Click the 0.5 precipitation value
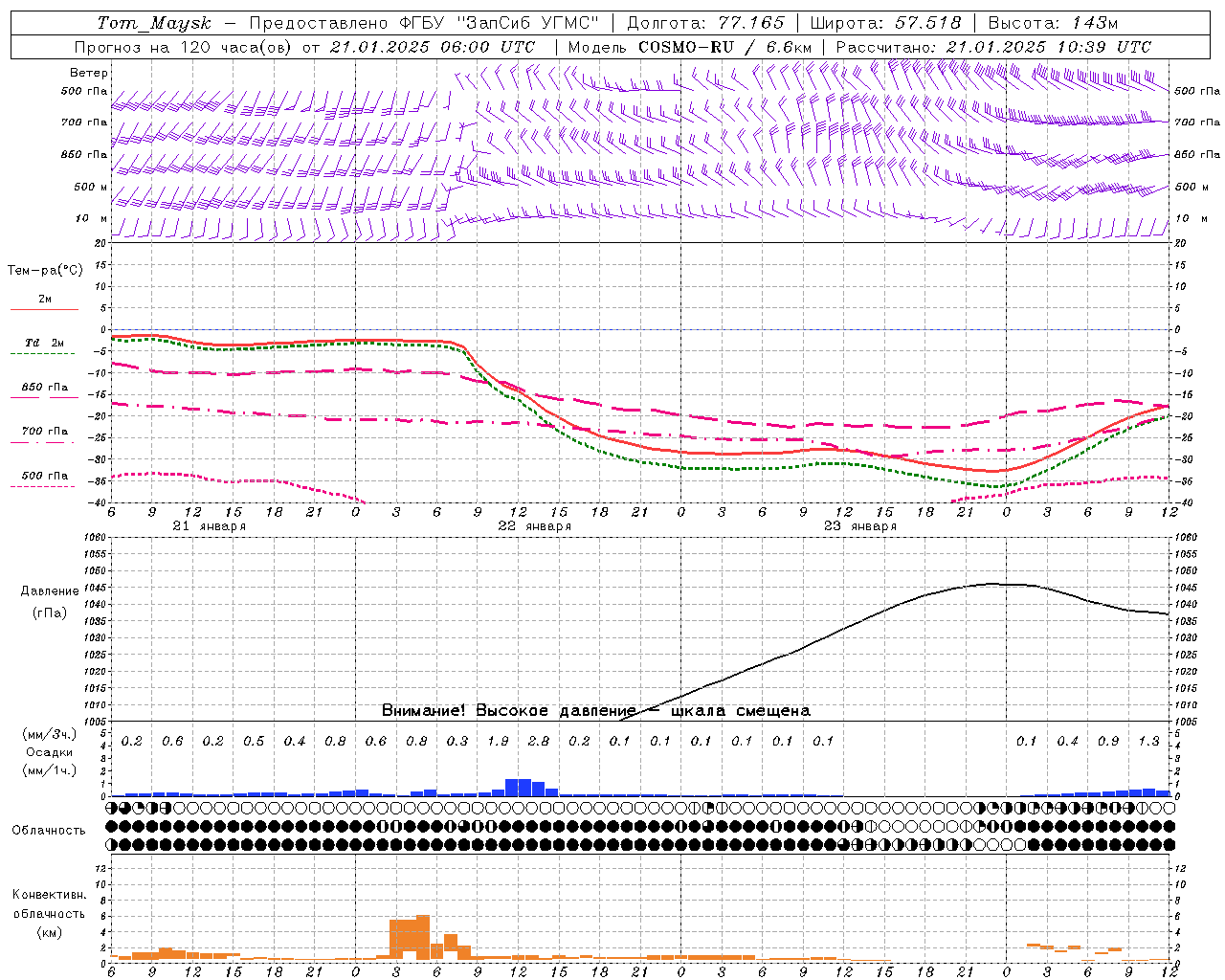The width and height of the screenshot is (1225, 980). [254, 741]
